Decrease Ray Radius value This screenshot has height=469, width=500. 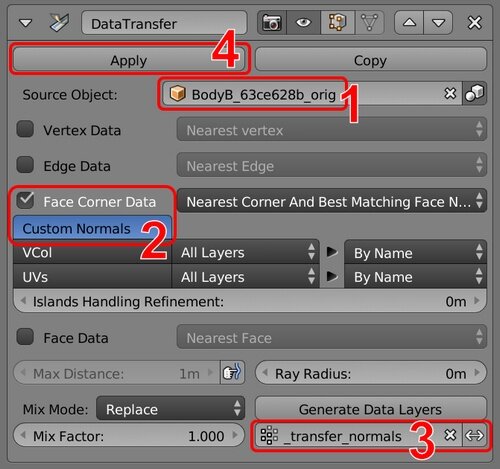pyautogui.click(x=265, y=372)
